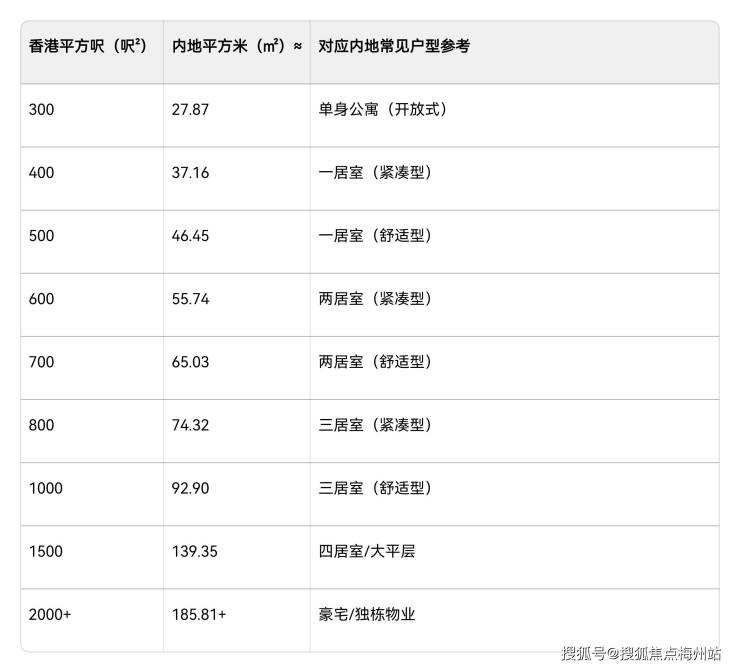Click the 四居室/大平层 cell
740x669 pixels.
click(x=366, y=550)
